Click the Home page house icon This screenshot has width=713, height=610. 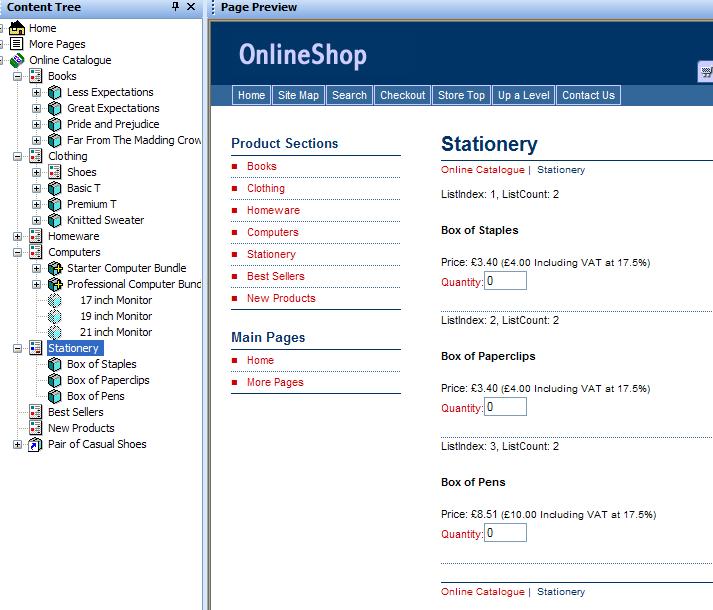pos(17,28)
